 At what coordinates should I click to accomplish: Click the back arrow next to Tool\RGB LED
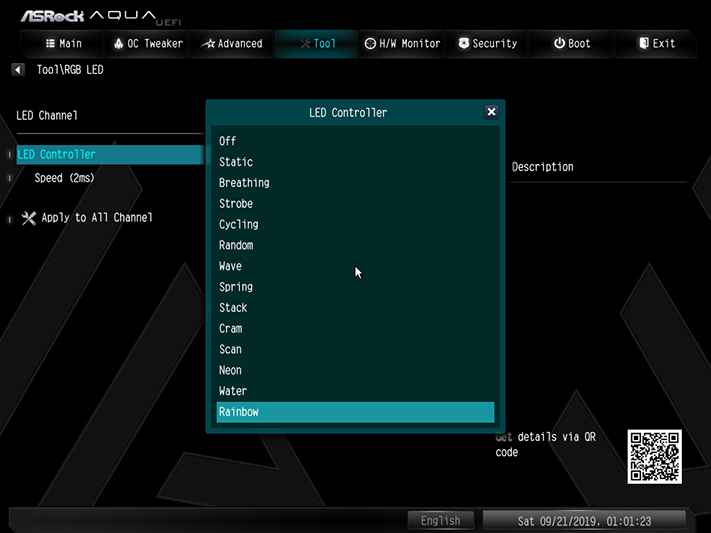pyautogui.click(x=18, y=70)
